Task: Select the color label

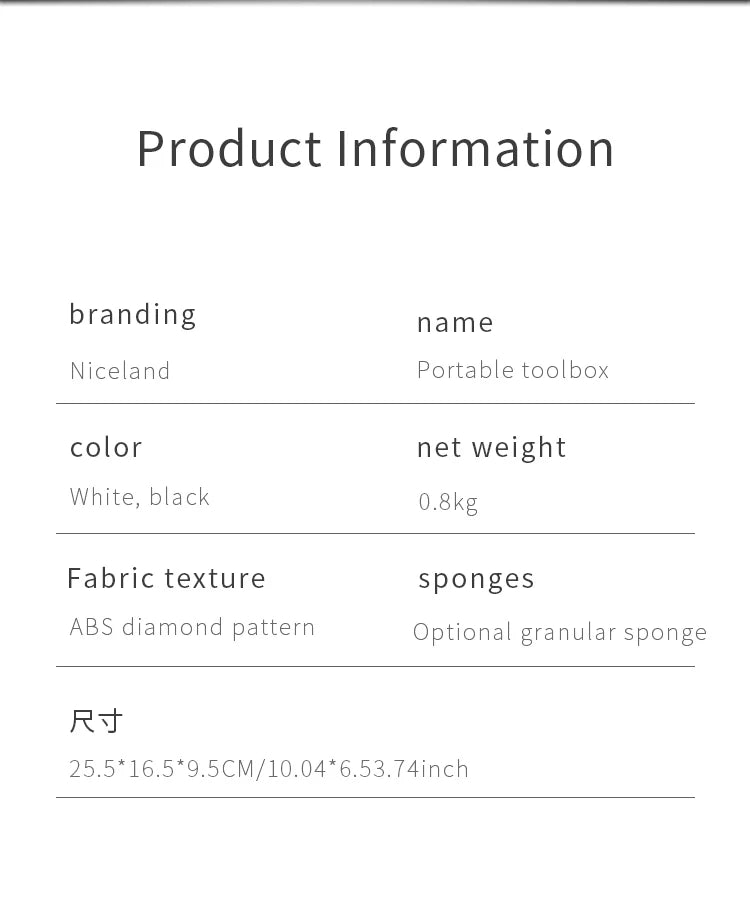Action: pos(106,447)
